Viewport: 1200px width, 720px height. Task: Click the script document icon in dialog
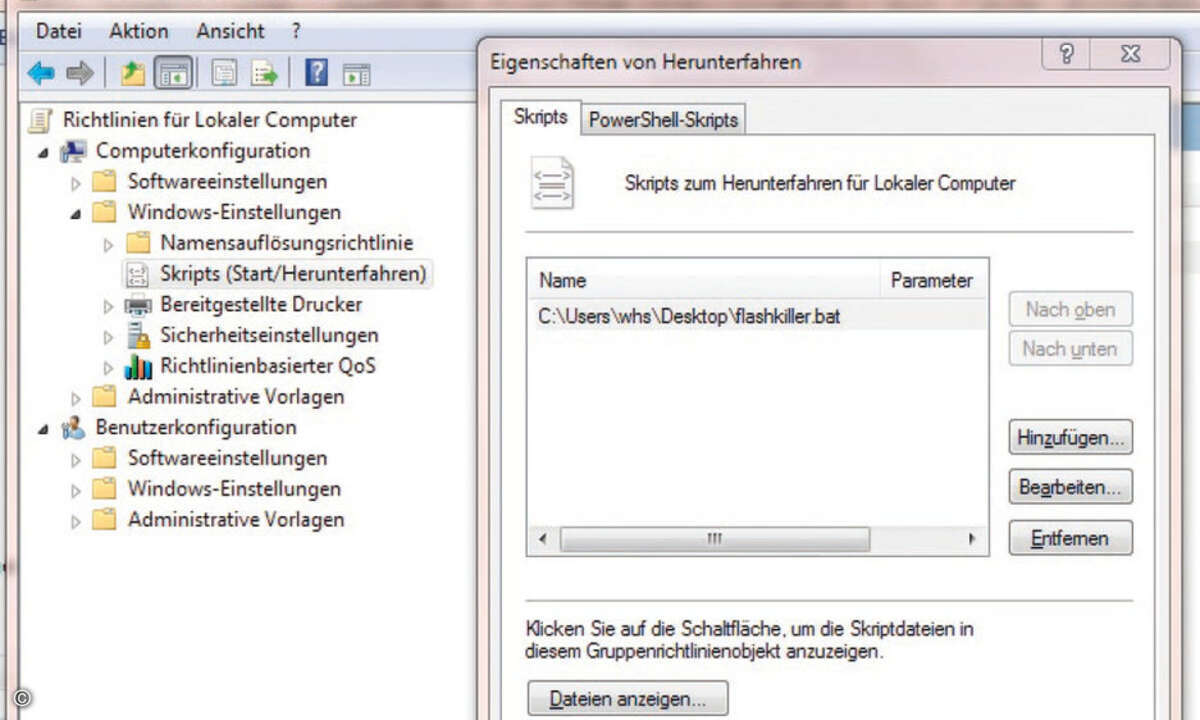(x=552, y=183)
